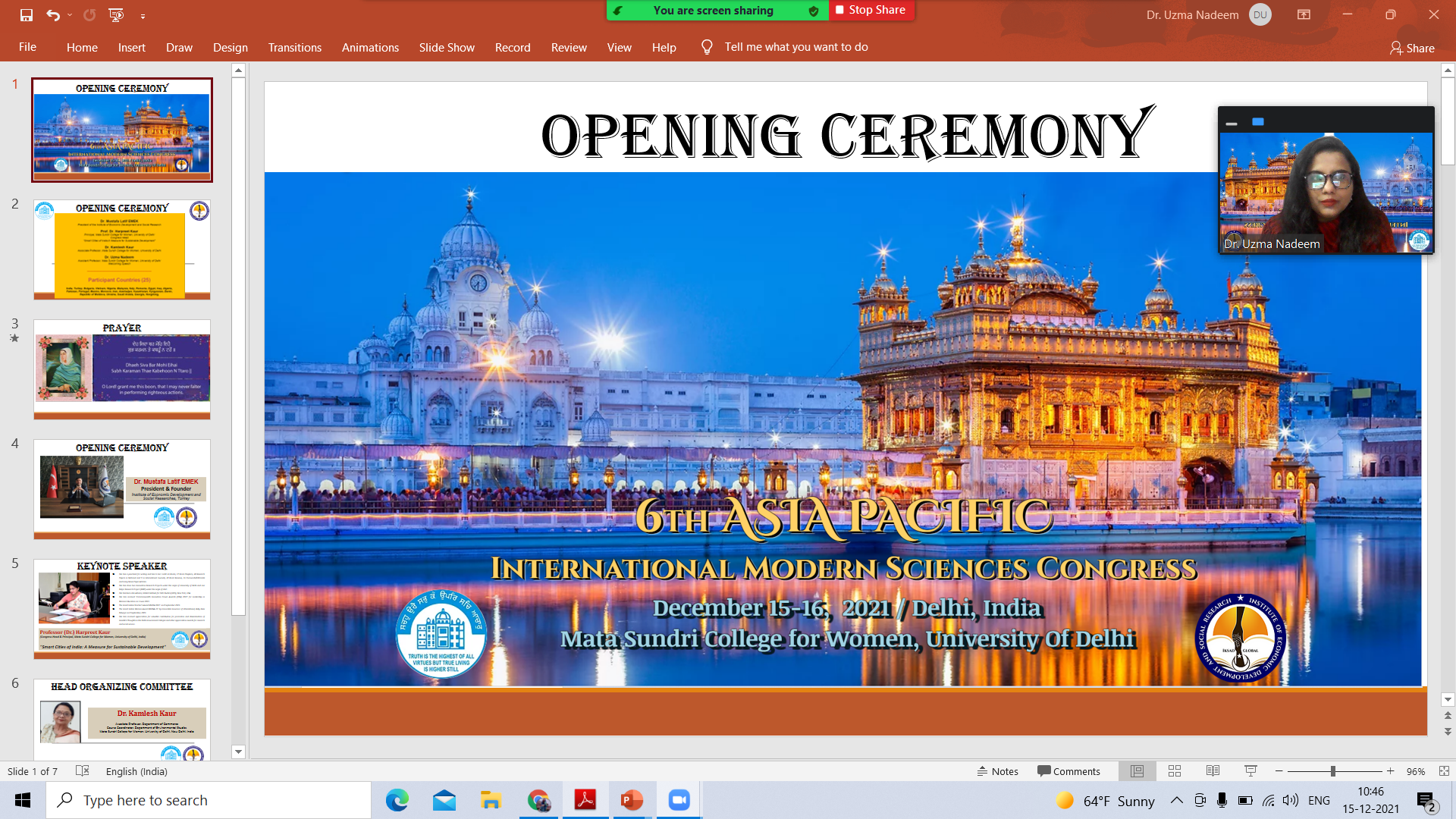
Task: Save the presentation with the floppy disk icon
Action: click(x=27, y=14)
